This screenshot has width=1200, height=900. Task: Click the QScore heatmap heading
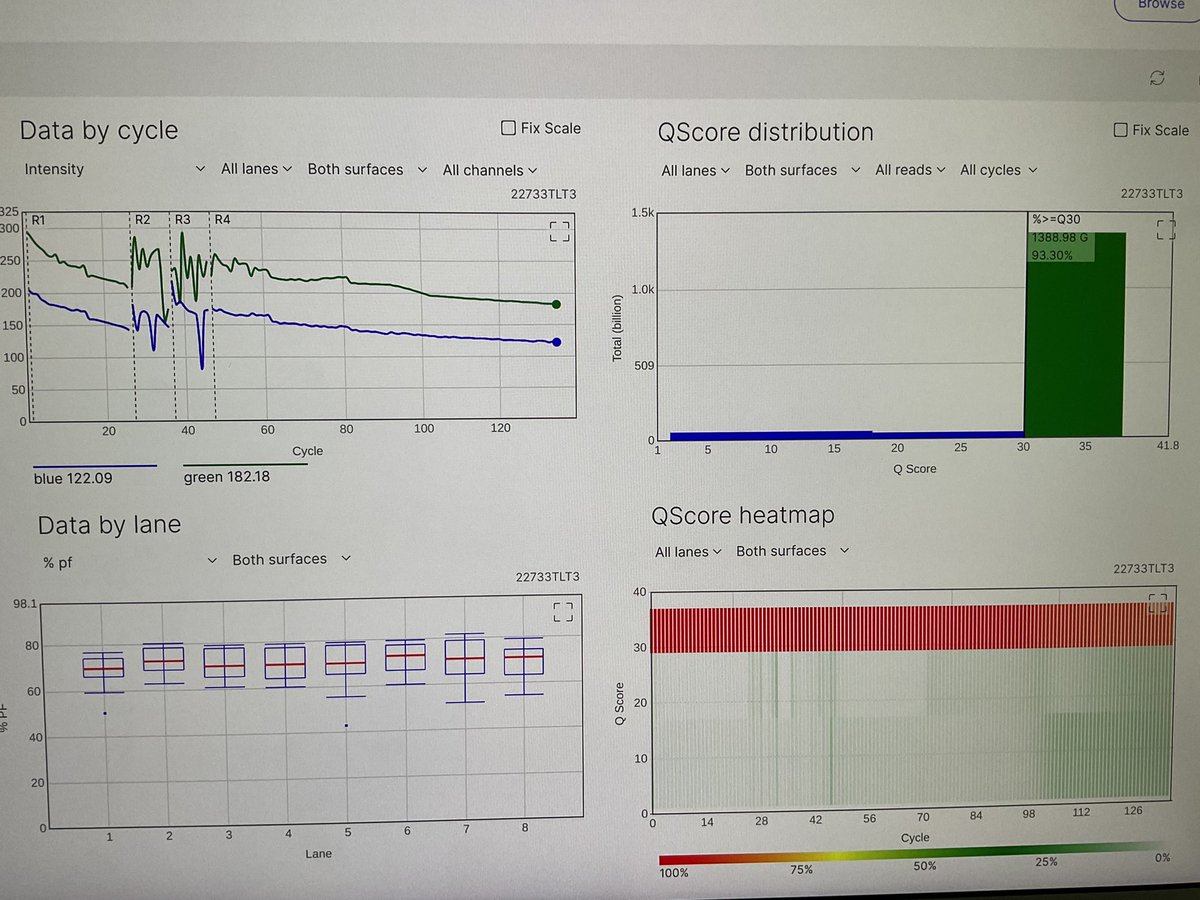tap(742, 515)
